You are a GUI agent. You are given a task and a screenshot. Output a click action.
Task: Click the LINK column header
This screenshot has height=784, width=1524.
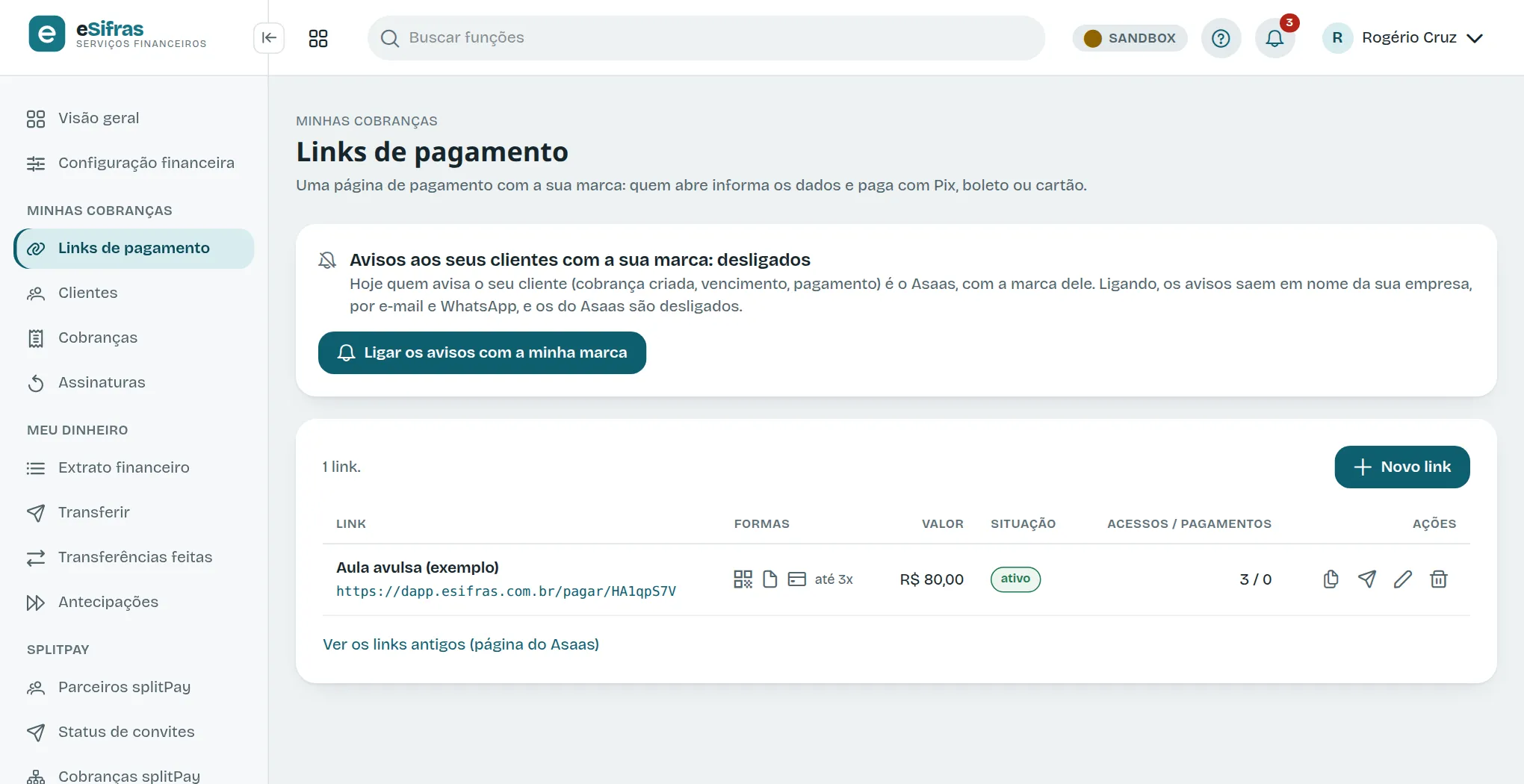351,524
